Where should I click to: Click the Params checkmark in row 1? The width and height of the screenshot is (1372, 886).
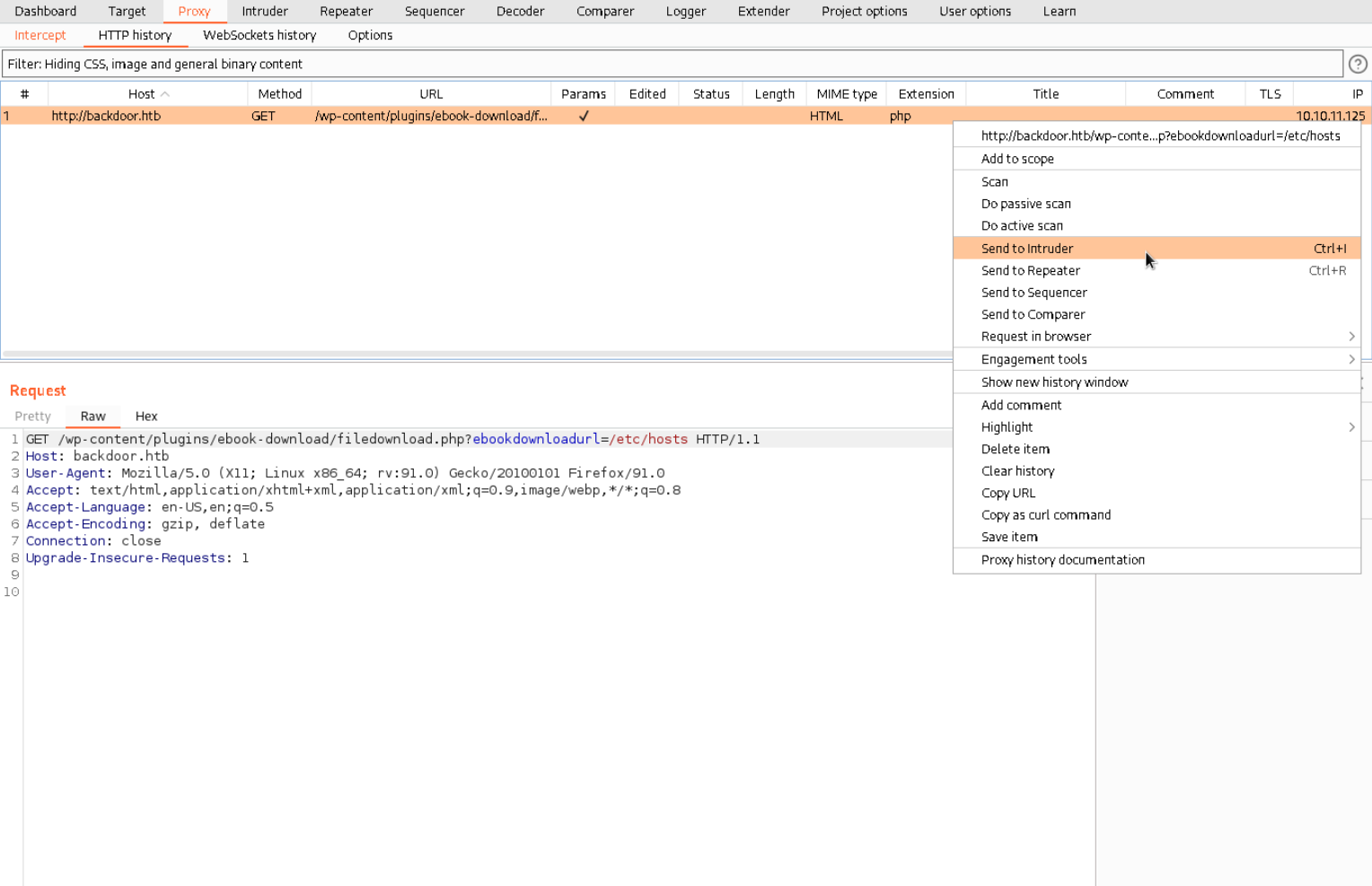(584, 116)
